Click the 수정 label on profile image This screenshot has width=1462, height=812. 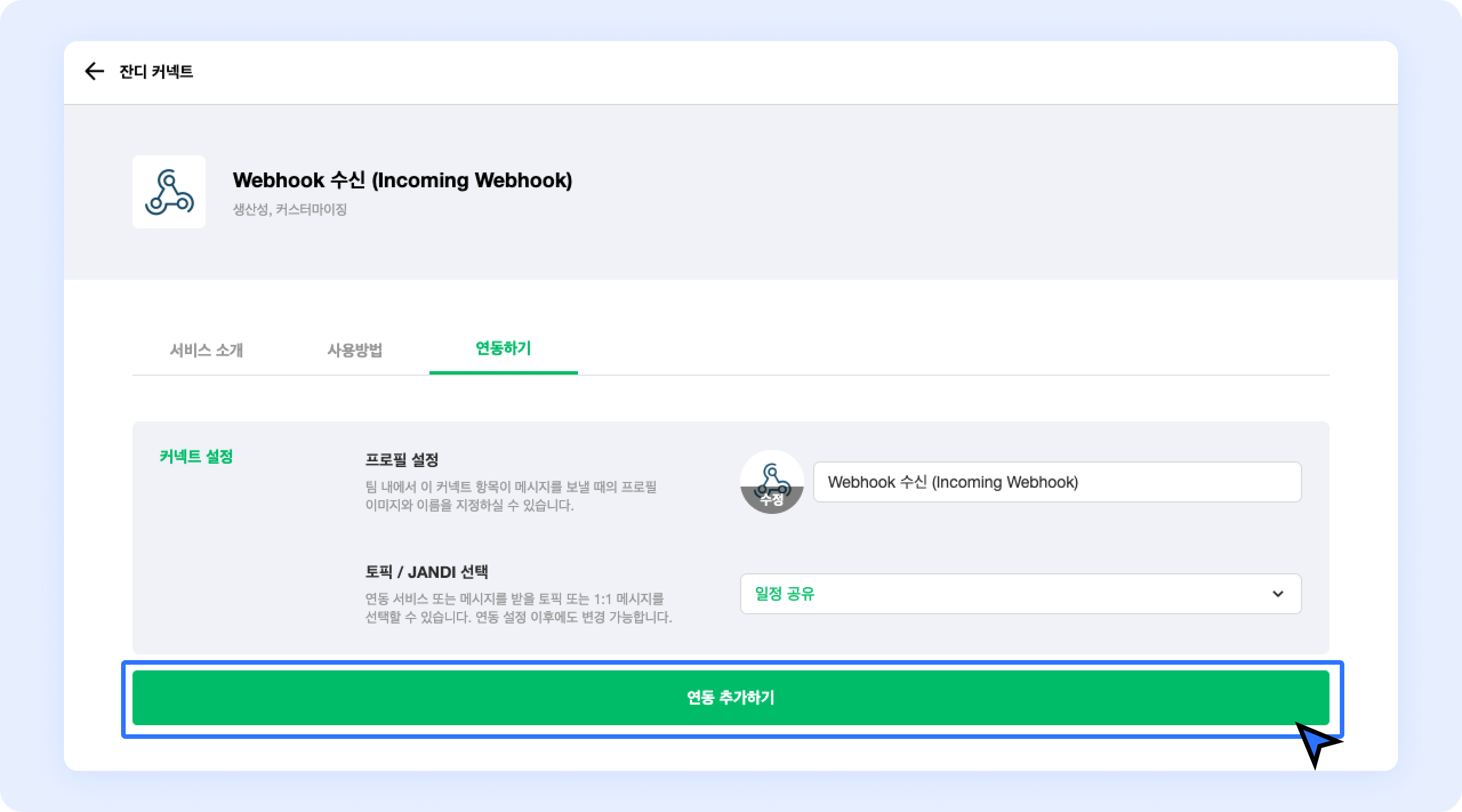coord(772,500)
